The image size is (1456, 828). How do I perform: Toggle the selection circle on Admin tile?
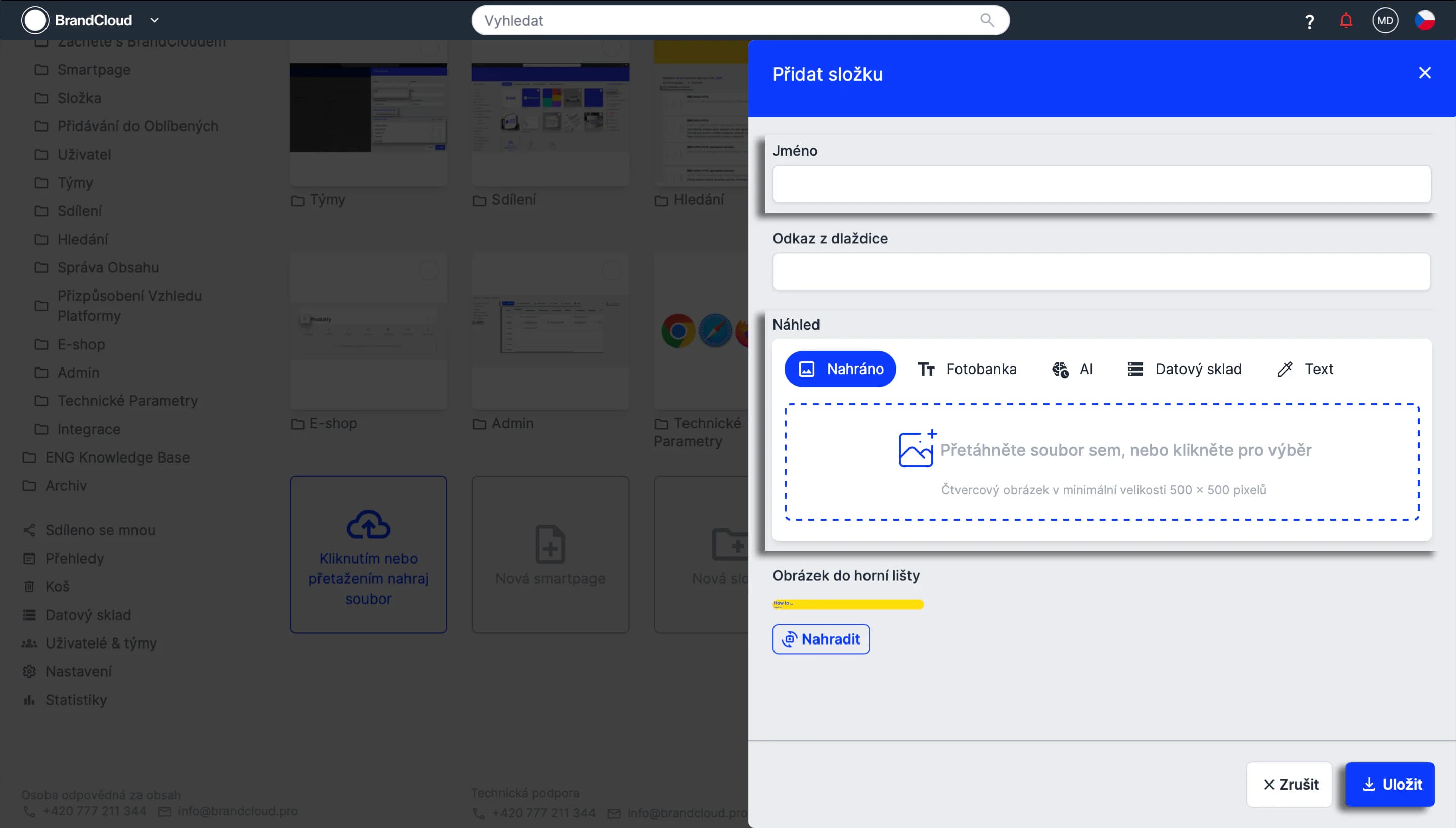[x=611, y=270]
